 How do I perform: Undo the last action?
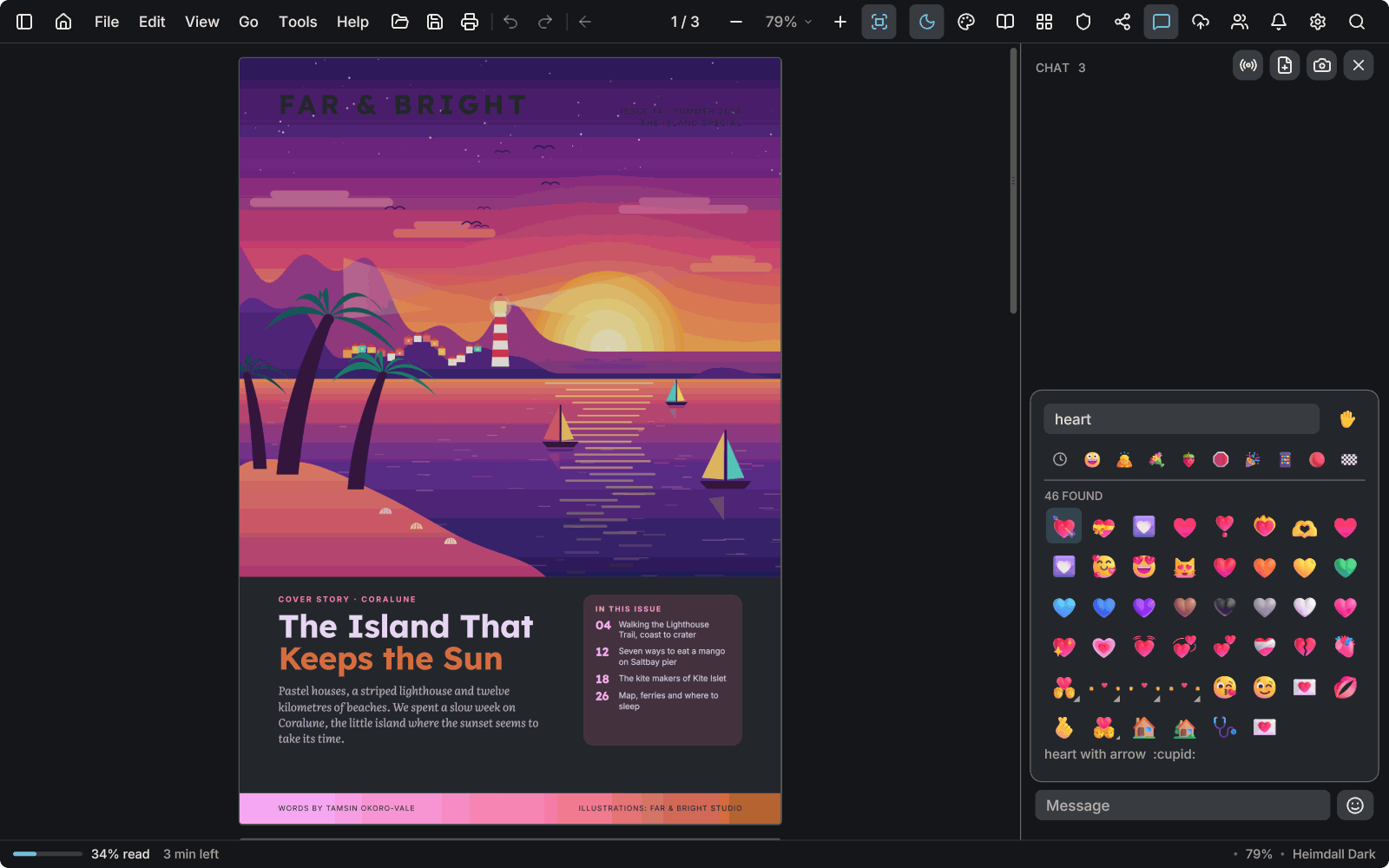pos(510,22)
